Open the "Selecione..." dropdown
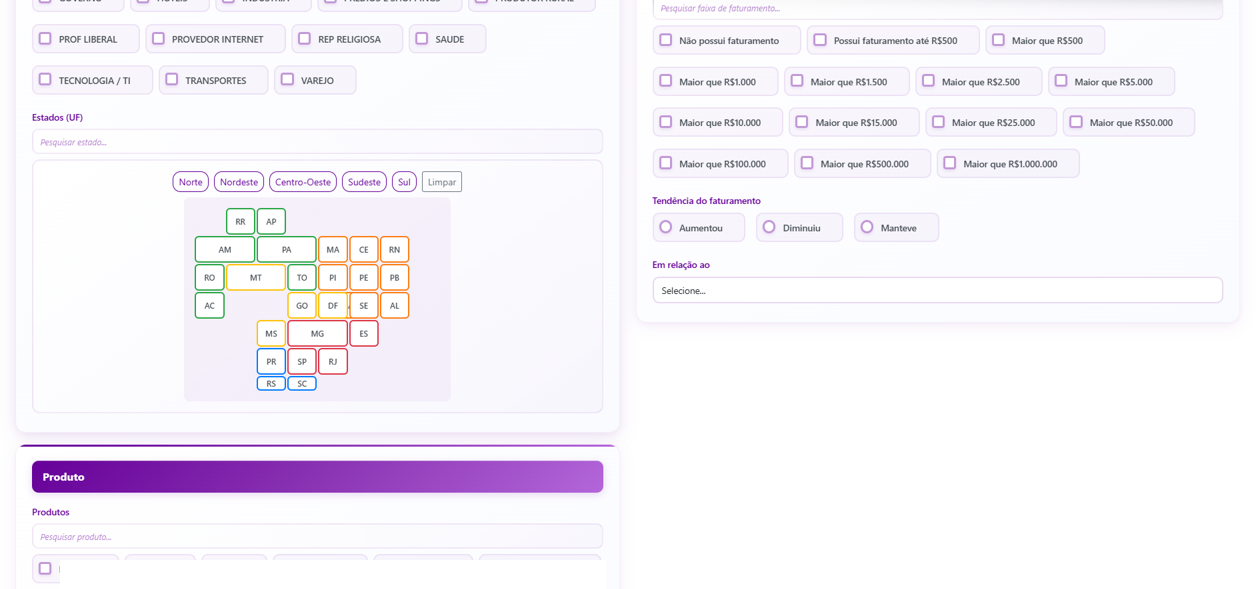Image resolution: width=1260 pixels, height=589 pixels. pyautogui.click(x=937, y=290)
